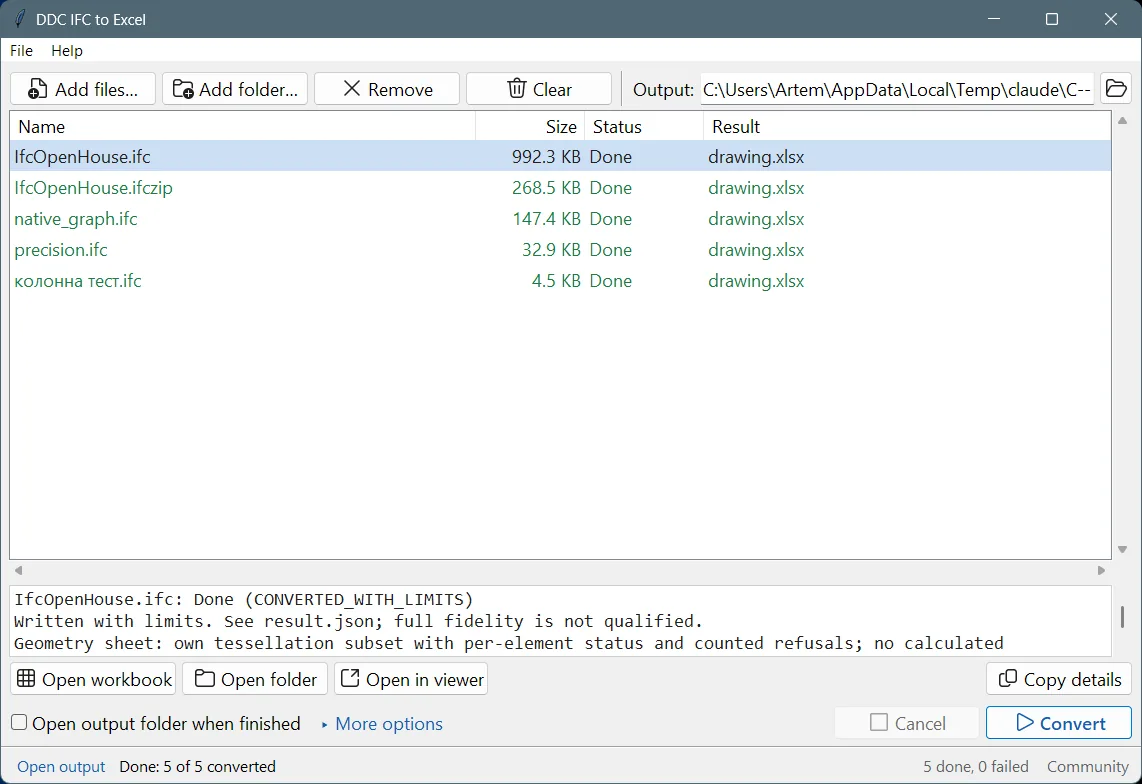Click the Add folder button
Viewport: 1142px width, 784px height.
(x=235, y=89)
